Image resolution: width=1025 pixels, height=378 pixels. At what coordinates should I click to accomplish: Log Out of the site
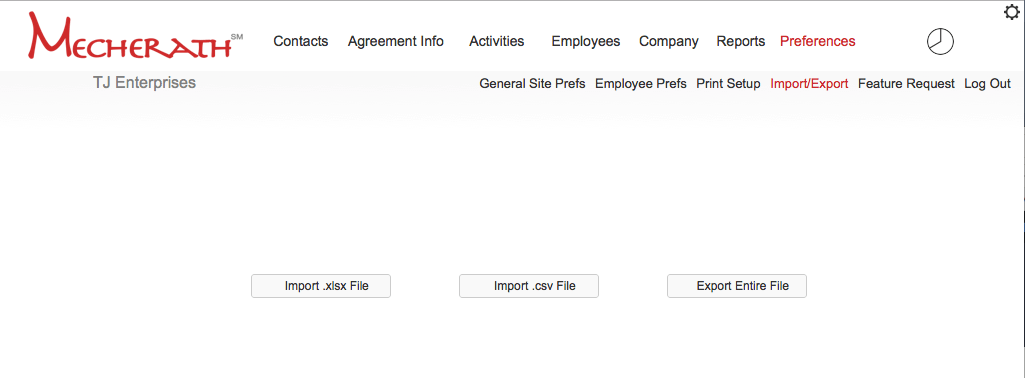click(987, 84)
